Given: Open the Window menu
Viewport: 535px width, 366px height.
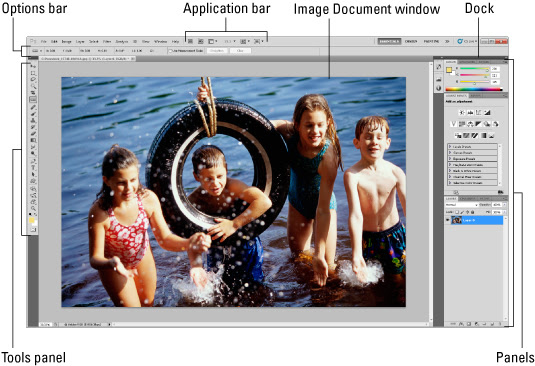Looking at the screenshot, I should (160, 42).
